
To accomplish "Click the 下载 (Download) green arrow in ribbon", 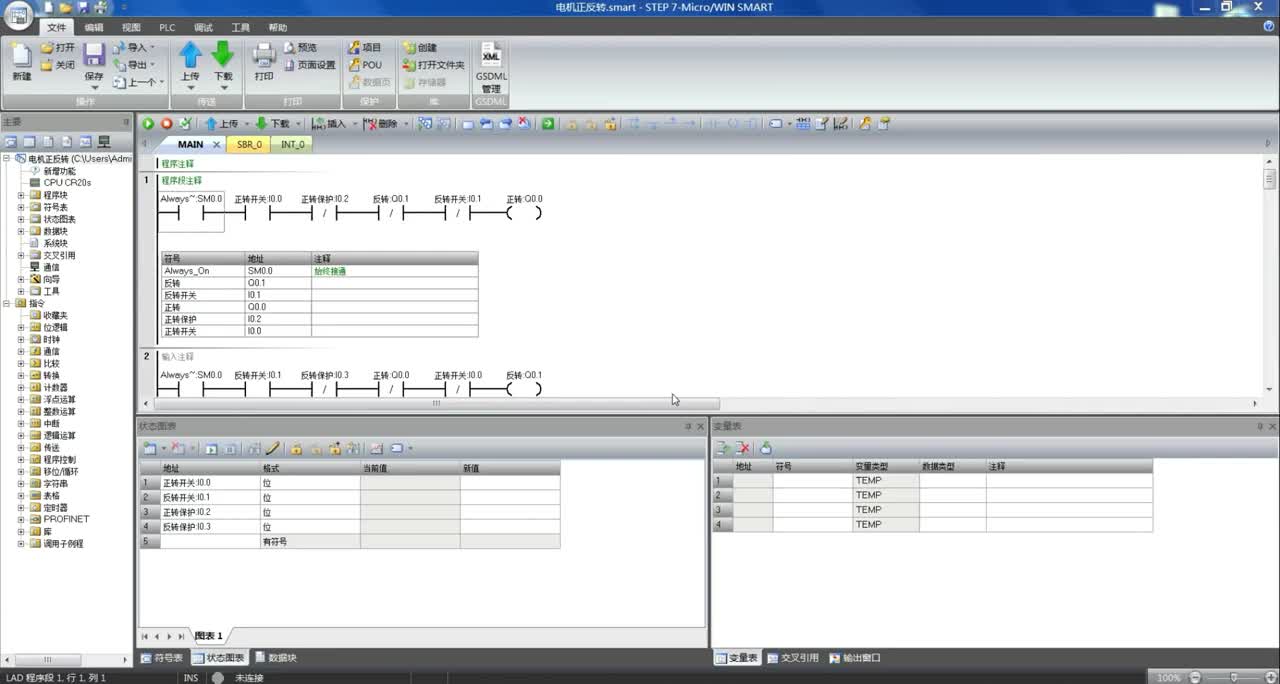I will click(x=223, y=54).
